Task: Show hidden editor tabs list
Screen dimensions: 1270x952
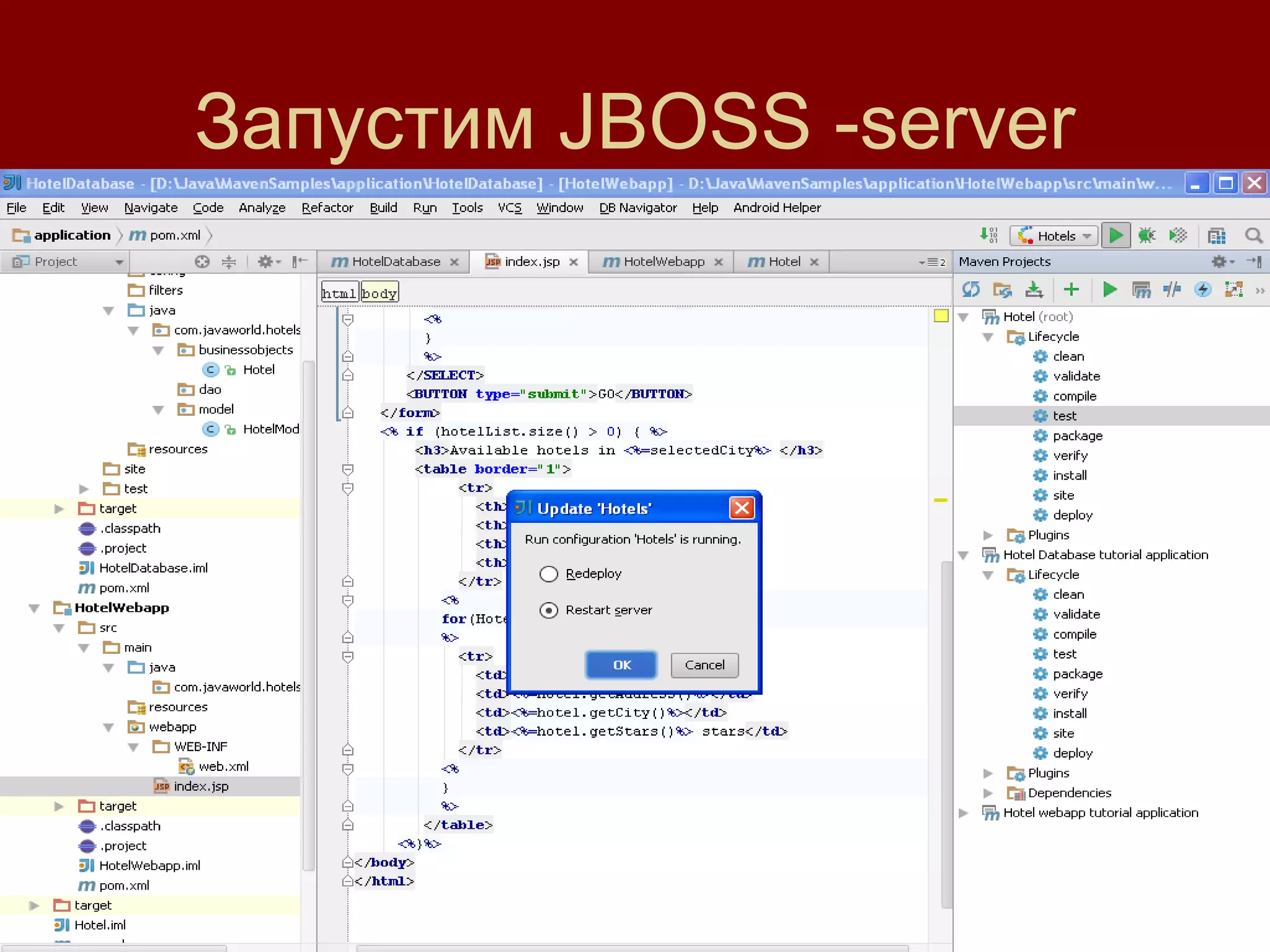Action: [933, 262]
